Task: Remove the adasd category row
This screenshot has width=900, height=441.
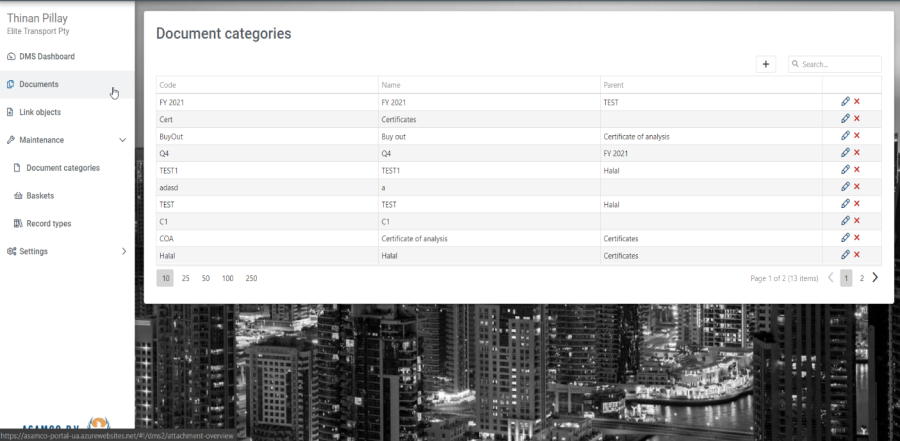Action: 857,187
